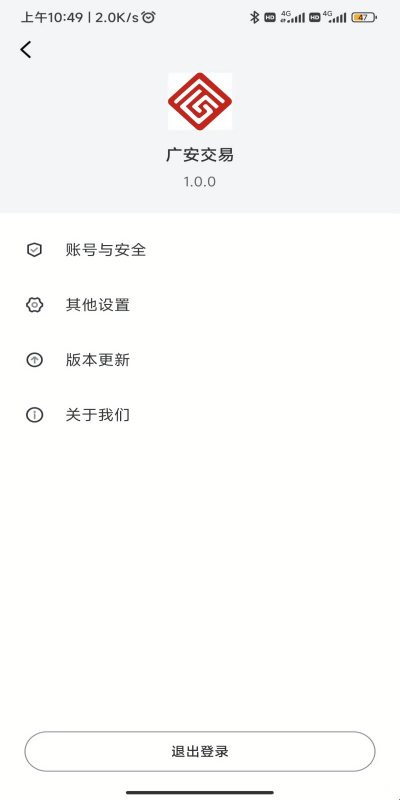Image resolution: width=400 pixels, height=800 pixels.
Task: Tap the first HD status badge
Action: (270, 17)
